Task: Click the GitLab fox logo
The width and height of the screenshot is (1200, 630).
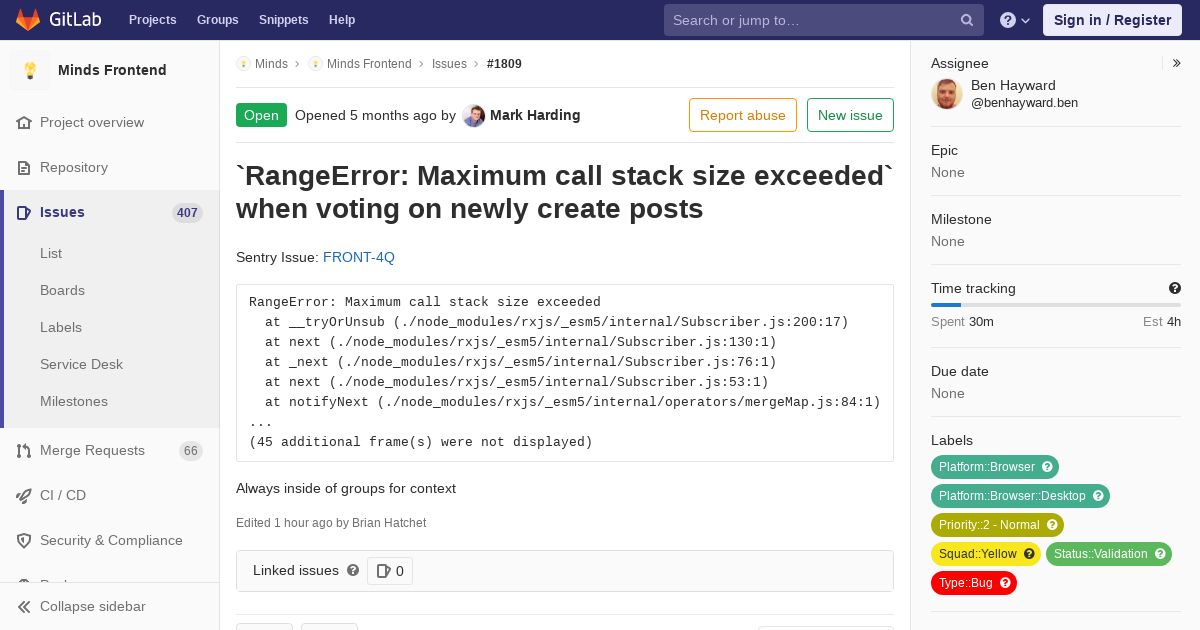Action: click(28, 19)
